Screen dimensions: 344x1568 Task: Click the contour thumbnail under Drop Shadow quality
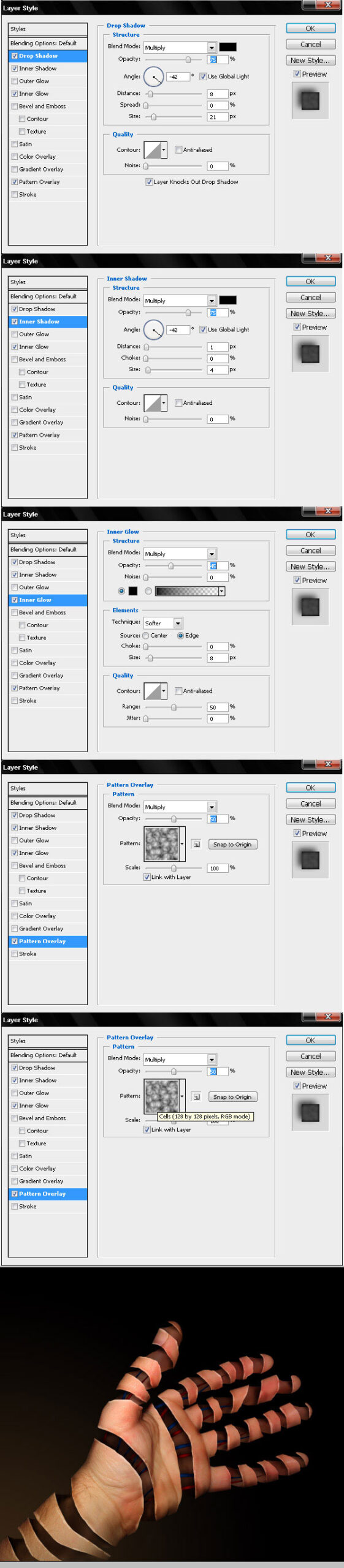click(152, 149)
